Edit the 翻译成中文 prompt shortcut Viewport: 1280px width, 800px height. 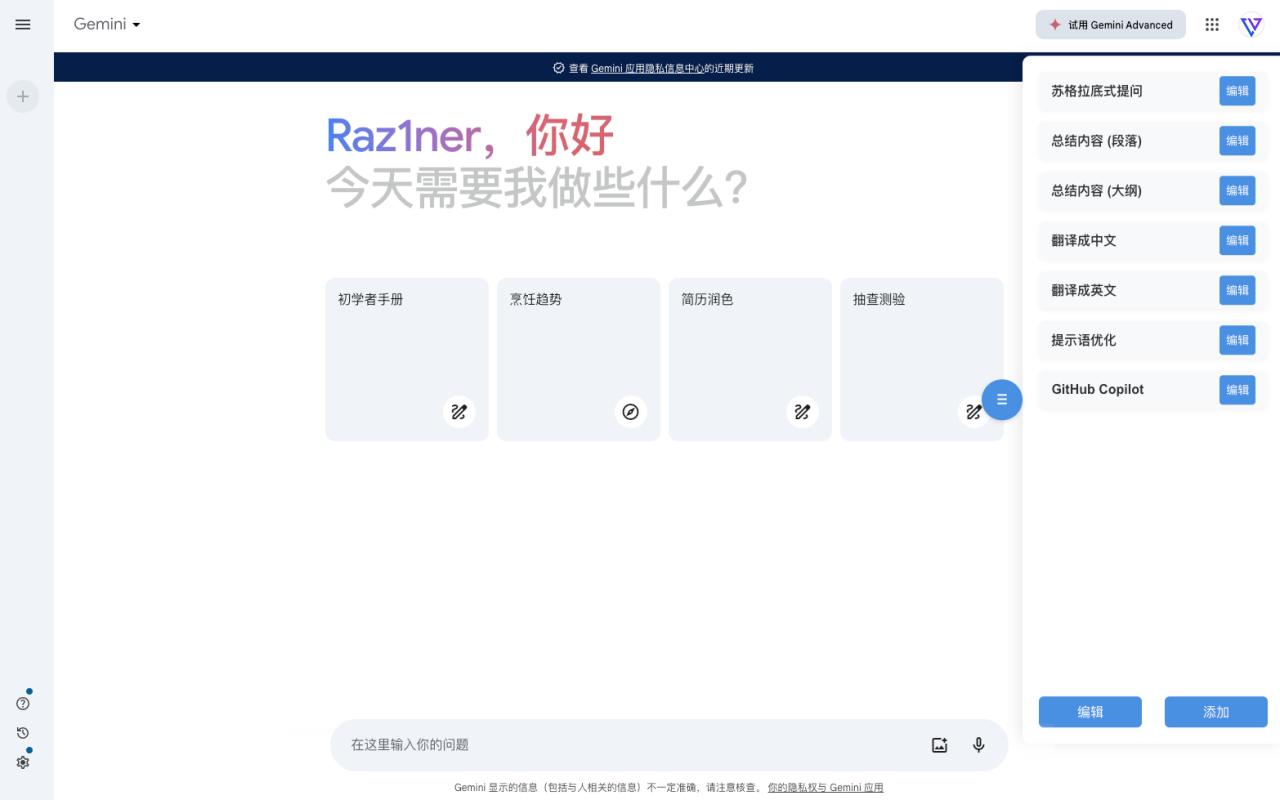click(1237, 240)
